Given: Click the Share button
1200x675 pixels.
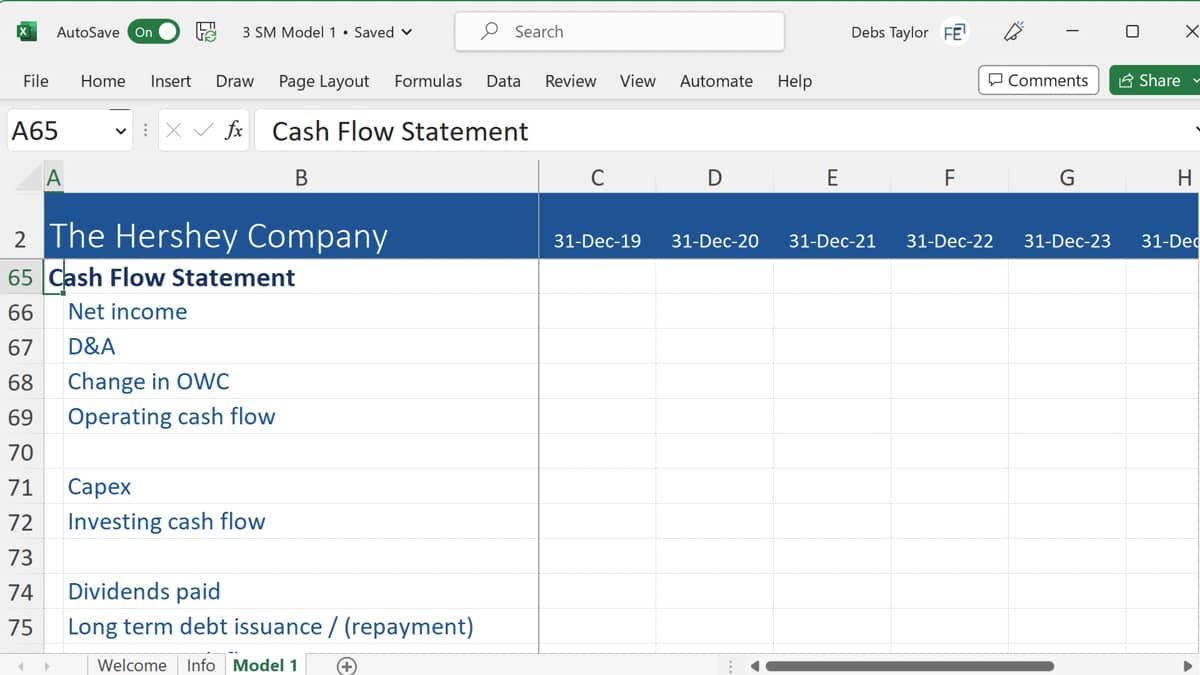Looking at the screenshot, I should click(x=1155, y=80).
